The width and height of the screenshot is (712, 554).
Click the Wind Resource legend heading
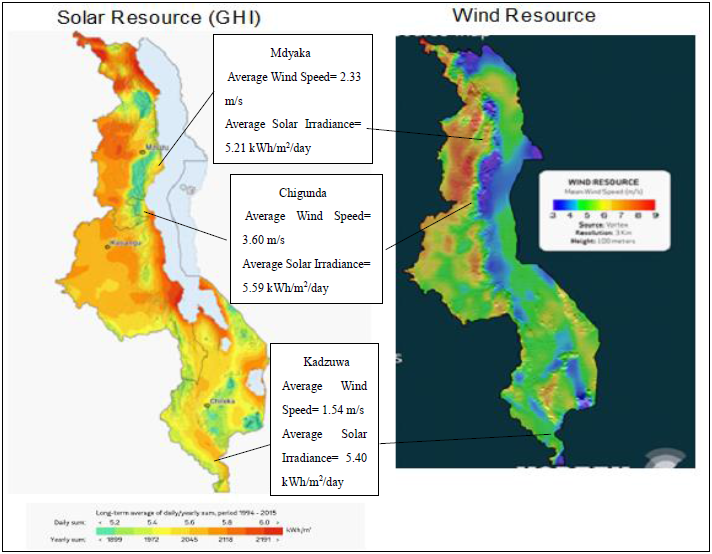[x=604, y=182]
